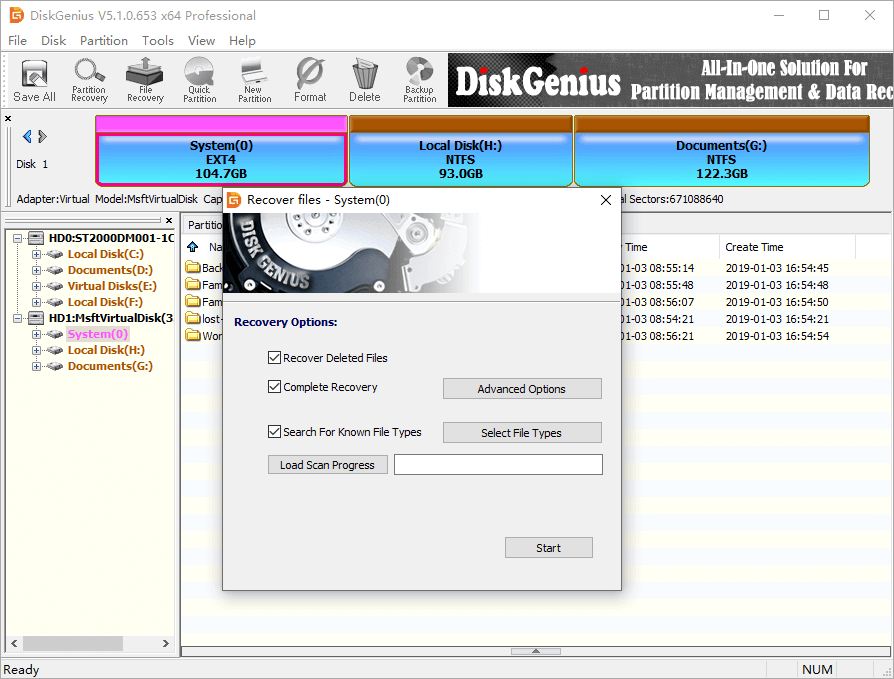Select the Local Disk(H:) NTFS partition bar
The image size is (894, 679).
click(460, 159)
